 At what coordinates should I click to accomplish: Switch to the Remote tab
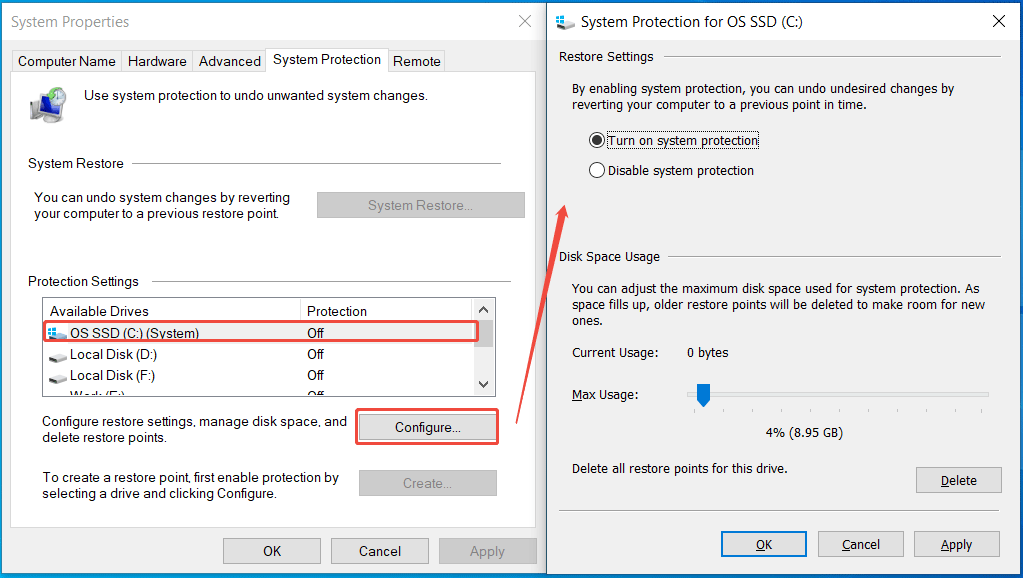pos(416,60)
